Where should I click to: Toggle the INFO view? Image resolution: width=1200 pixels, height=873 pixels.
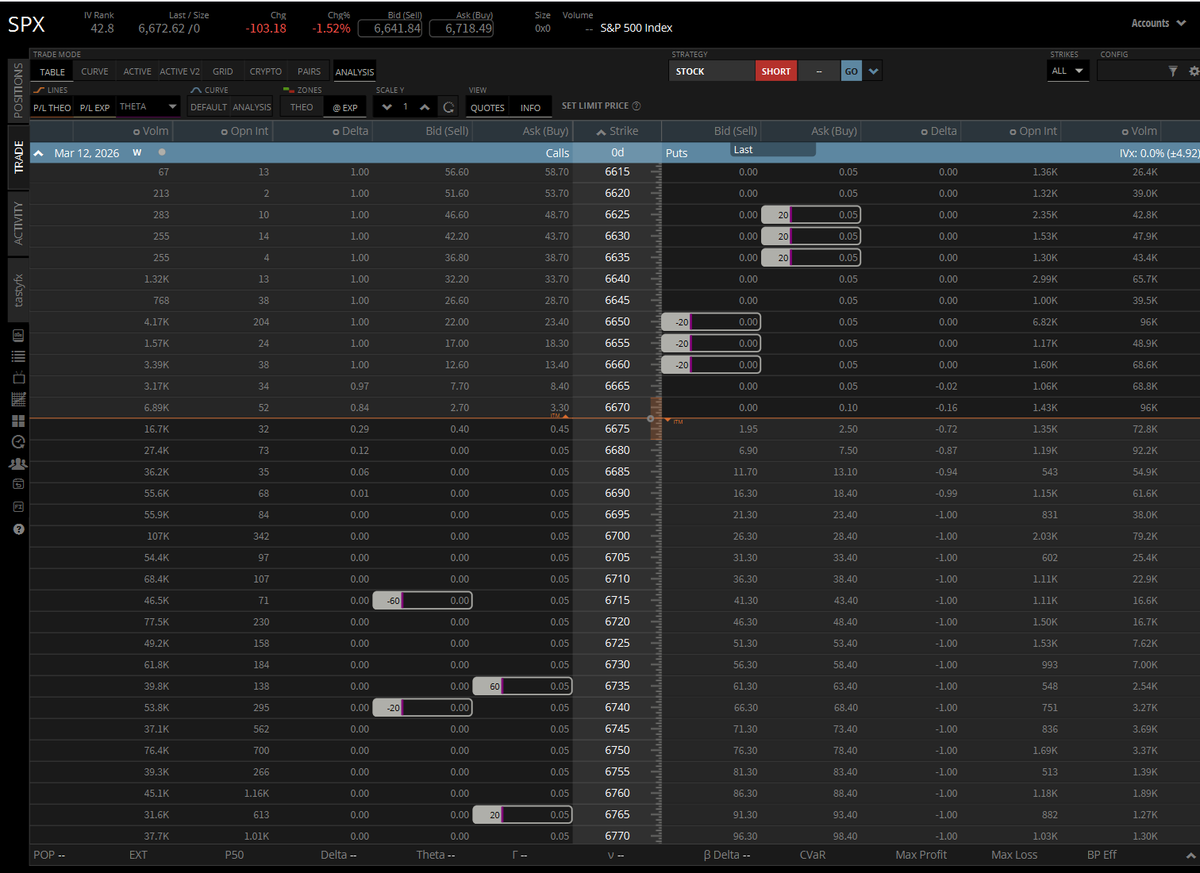(530, 107)
